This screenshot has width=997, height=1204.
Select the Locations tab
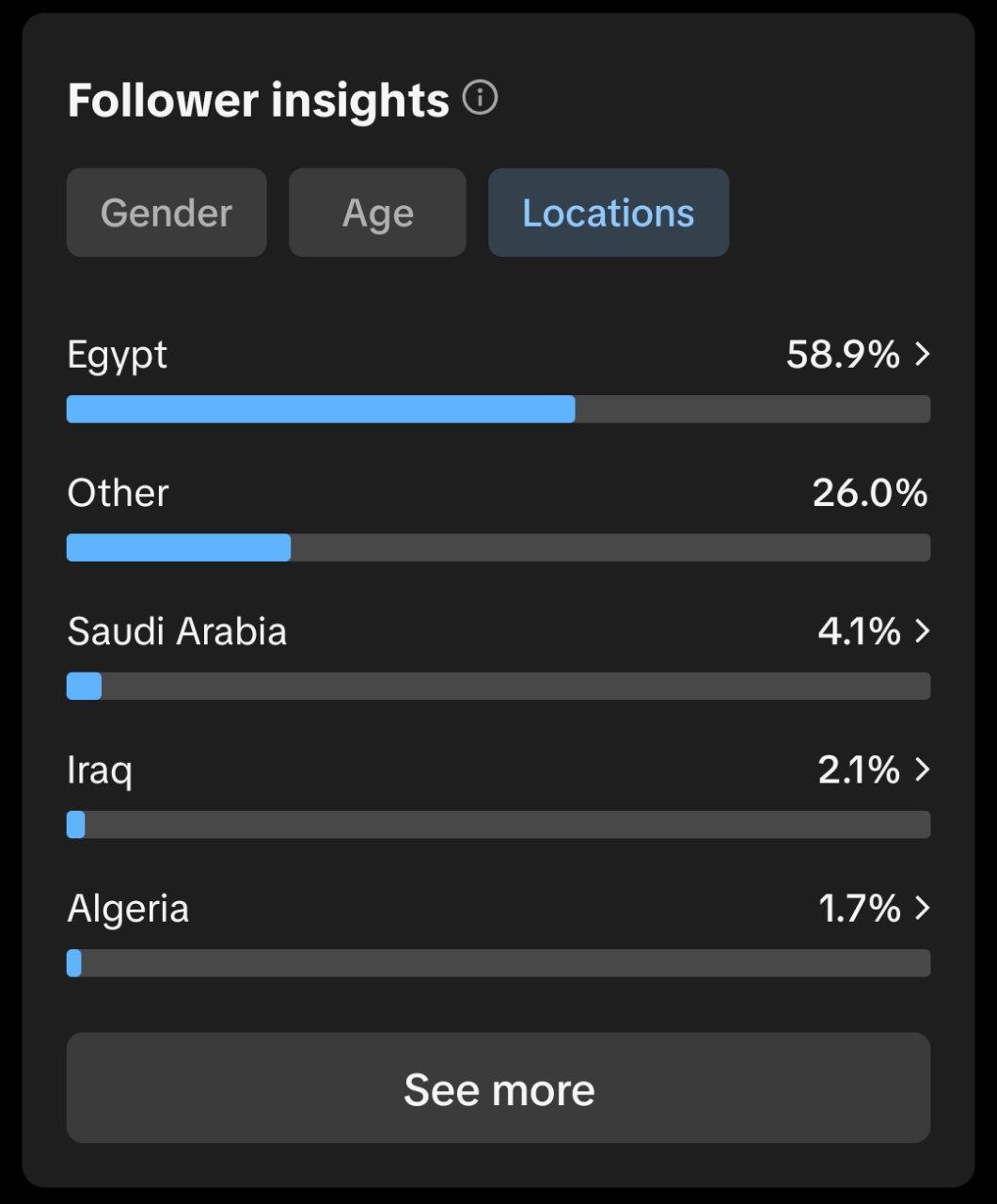pos(608,213)
